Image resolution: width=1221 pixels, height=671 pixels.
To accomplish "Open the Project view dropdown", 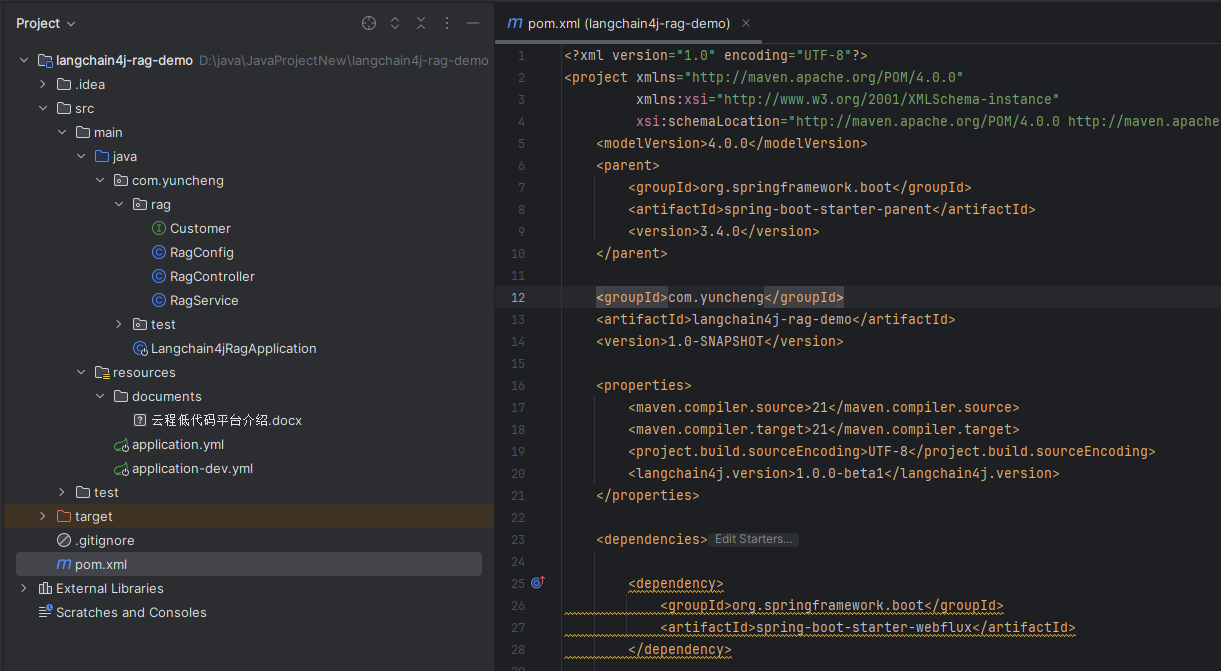I will click(46, 23).
